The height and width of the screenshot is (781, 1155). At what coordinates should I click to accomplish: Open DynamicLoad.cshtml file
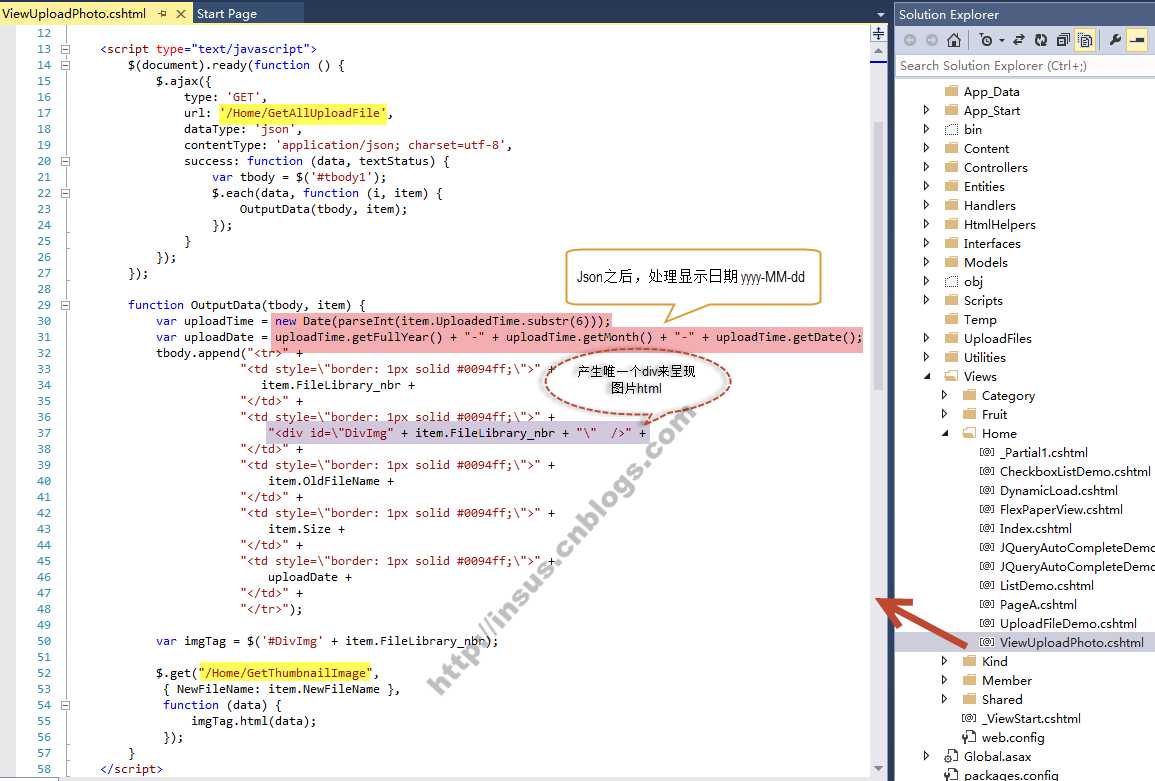pyautogui.click(x=1059, y=491)
